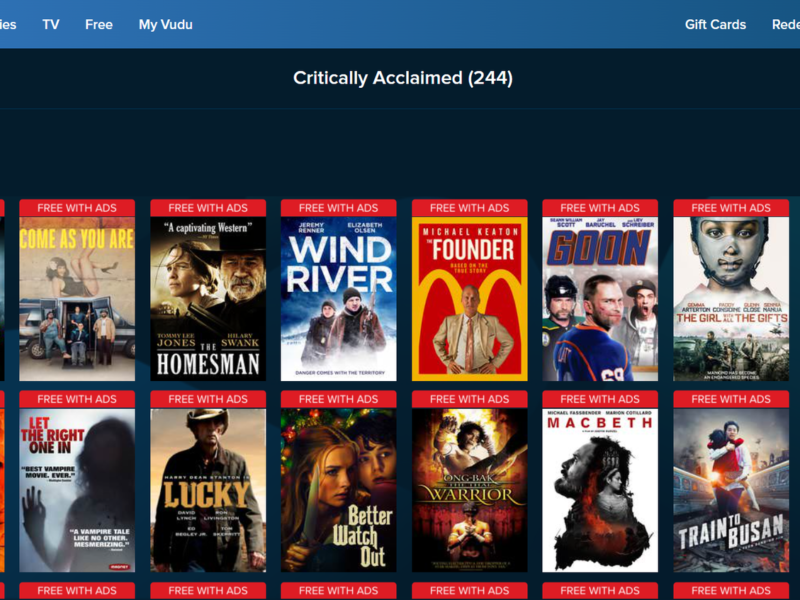Viewport: 800px width, 600px height.
Task: Click Free With Ads banner above Goon
Action: tap(600, 208)
